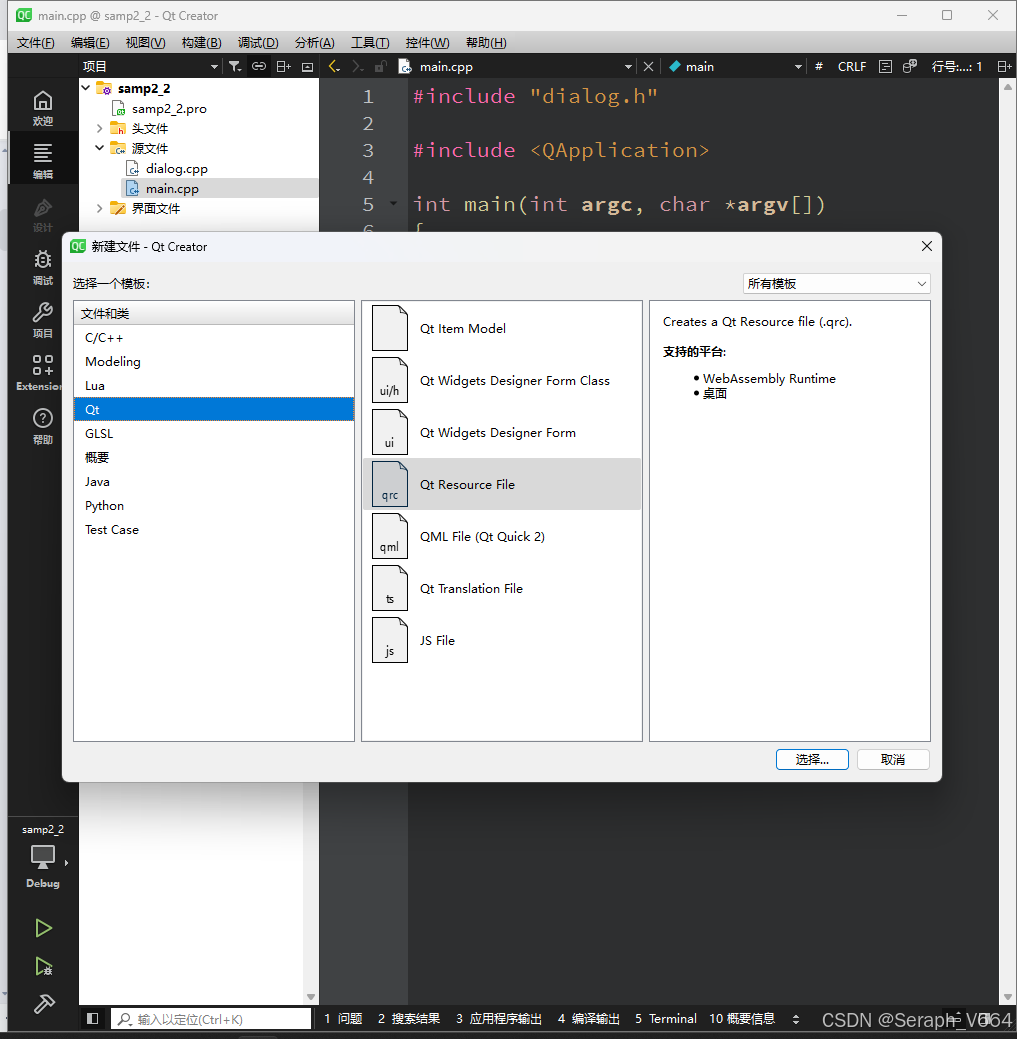Build project with the hammer icon

tap(44, 1004)
